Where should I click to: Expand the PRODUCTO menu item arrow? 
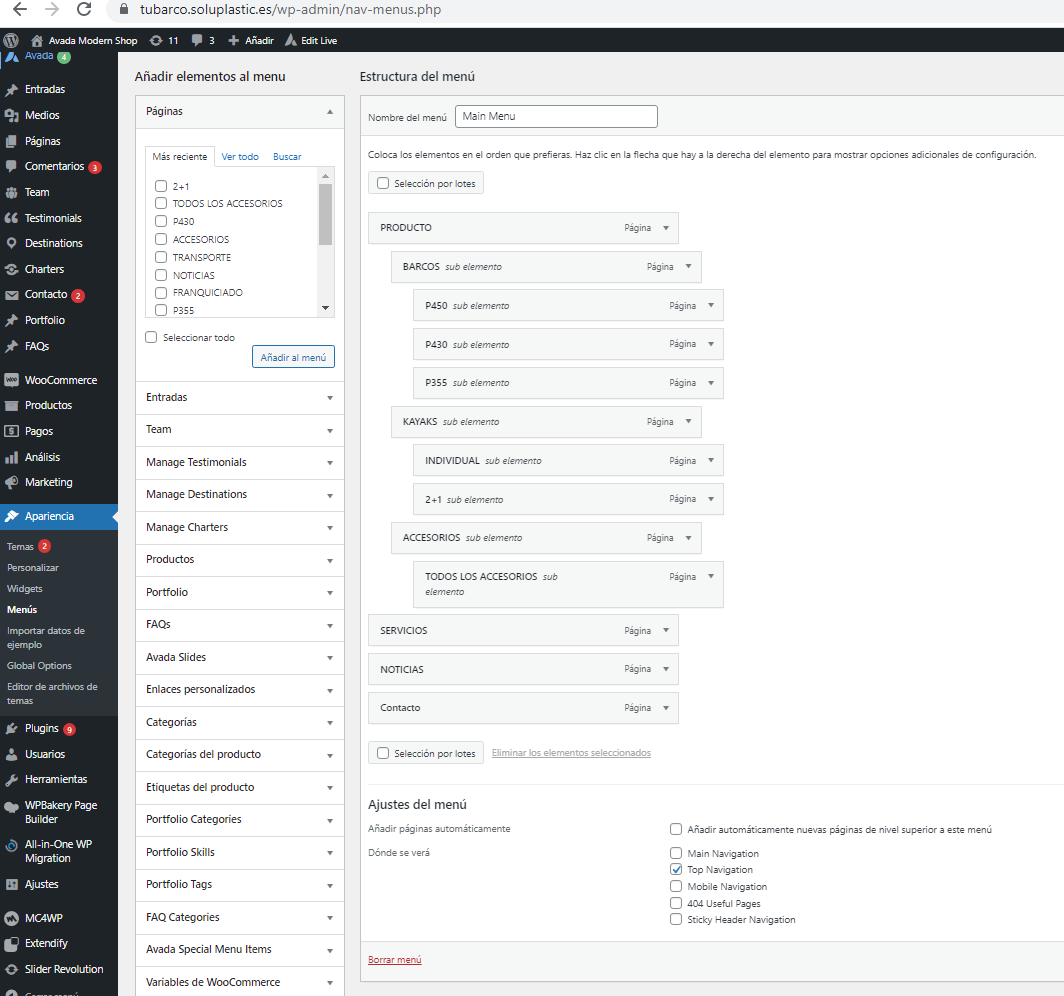666,228
